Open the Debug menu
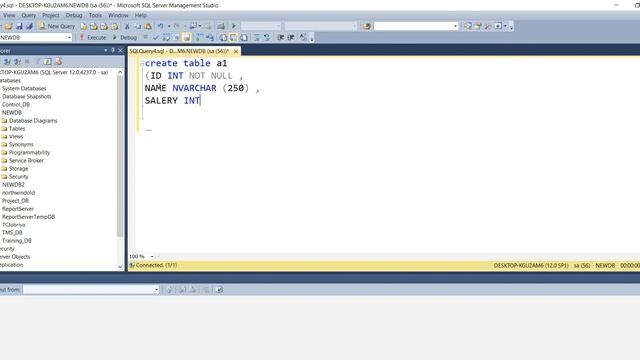 74,15
